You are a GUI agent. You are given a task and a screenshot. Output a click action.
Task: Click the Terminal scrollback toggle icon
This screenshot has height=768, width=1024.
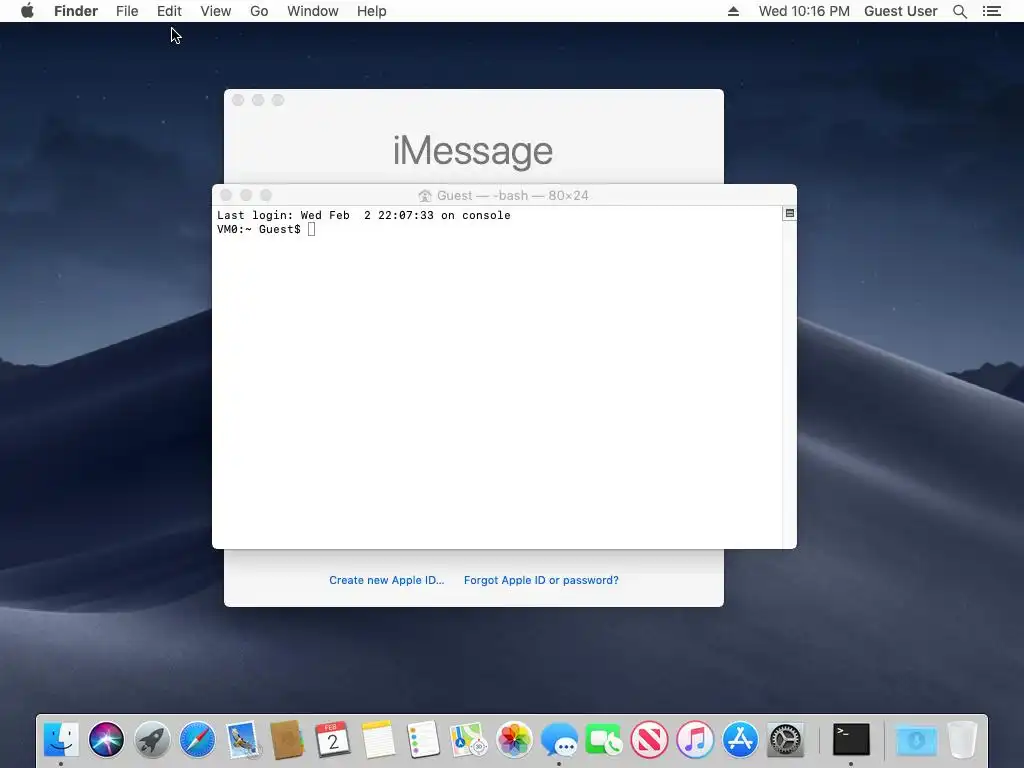pyautogui.click(x=790, y=214)
